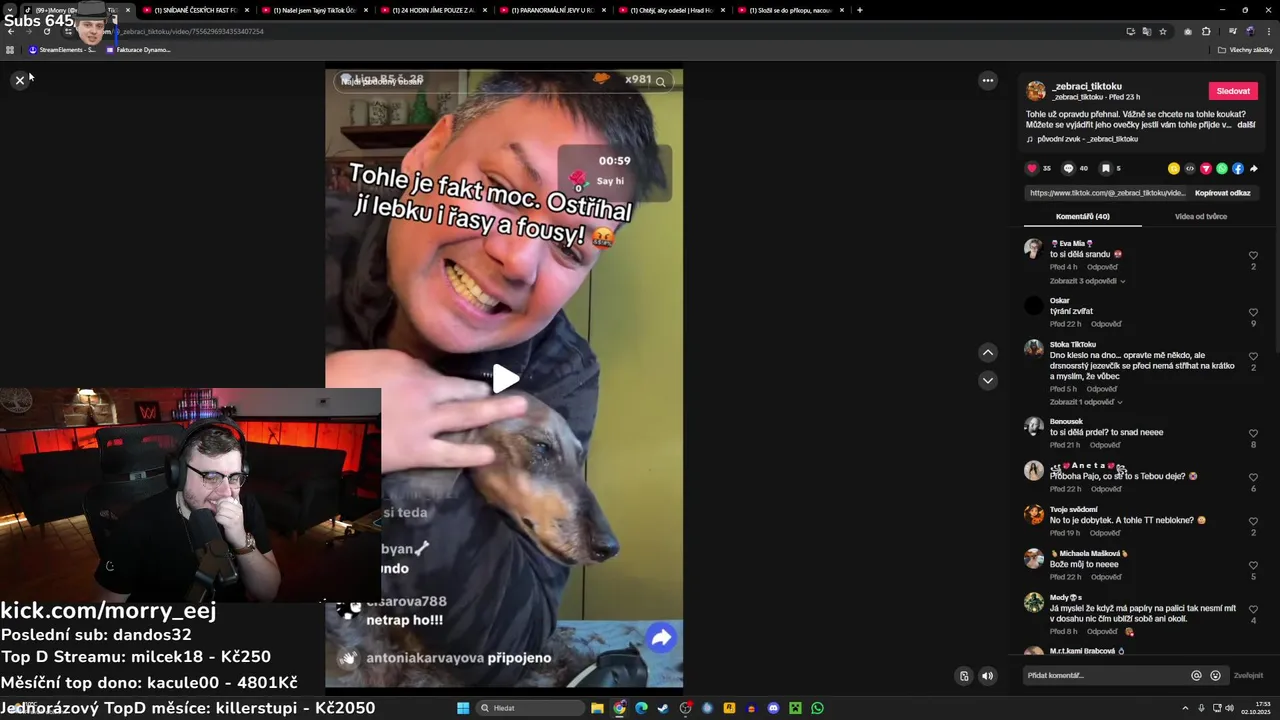Reply to Benousek's comment
This screenshot has height=720, width=1280.
click(x=1104, y=445)
